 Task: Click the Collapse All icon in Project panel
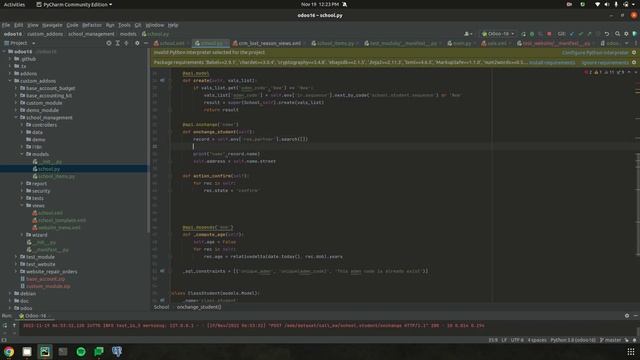pyautogui.click(x=127, y=43)
